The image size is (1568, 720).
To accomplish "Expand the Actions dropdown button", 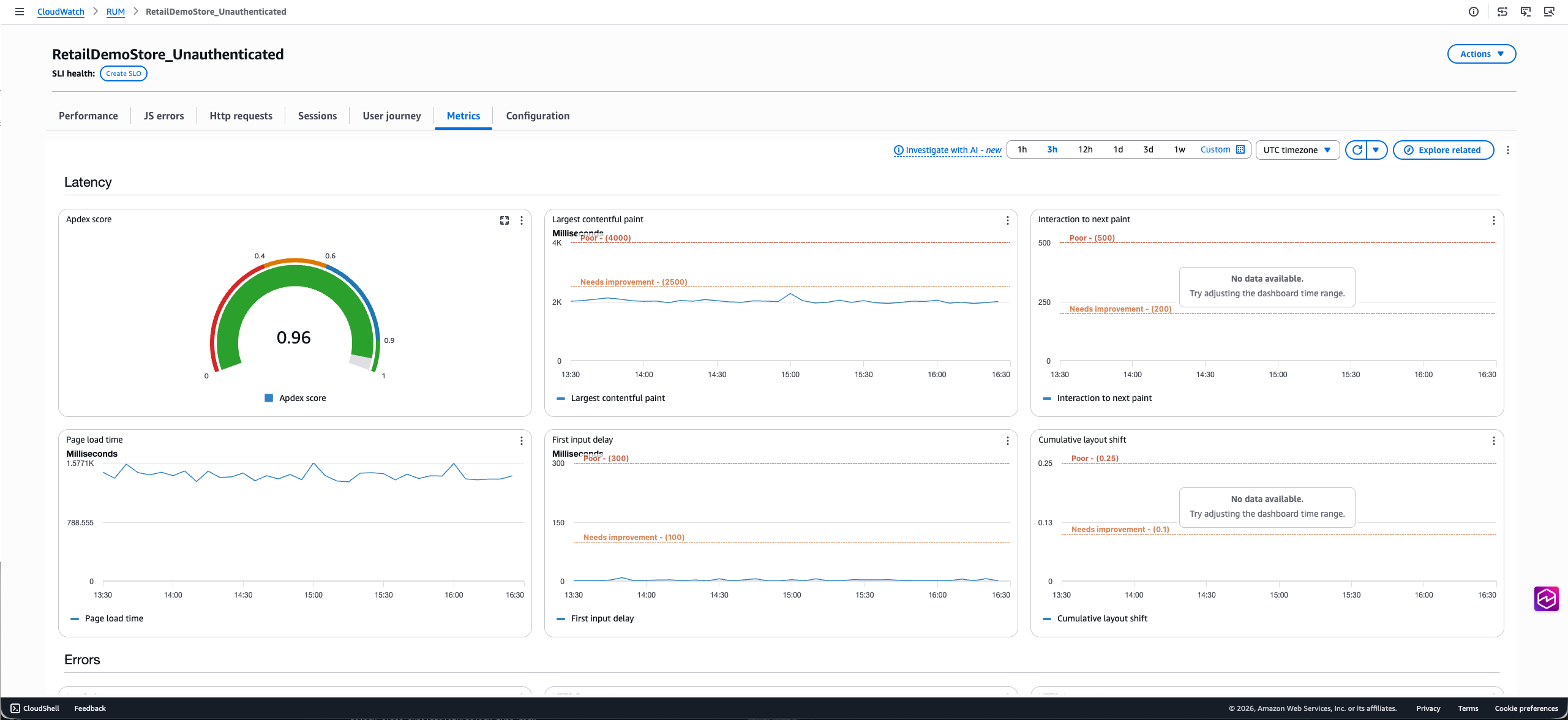I will coord(1482,54).
